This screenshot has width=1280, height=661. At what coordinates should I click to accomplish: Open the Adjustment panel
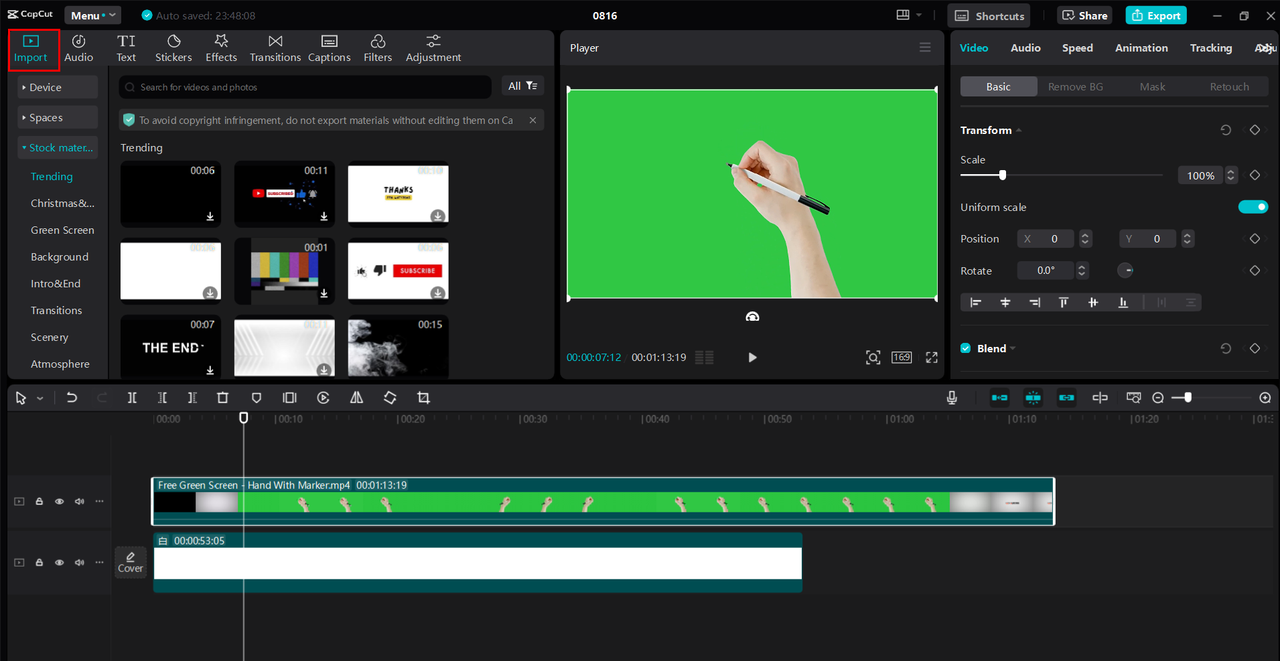(433, 48)
